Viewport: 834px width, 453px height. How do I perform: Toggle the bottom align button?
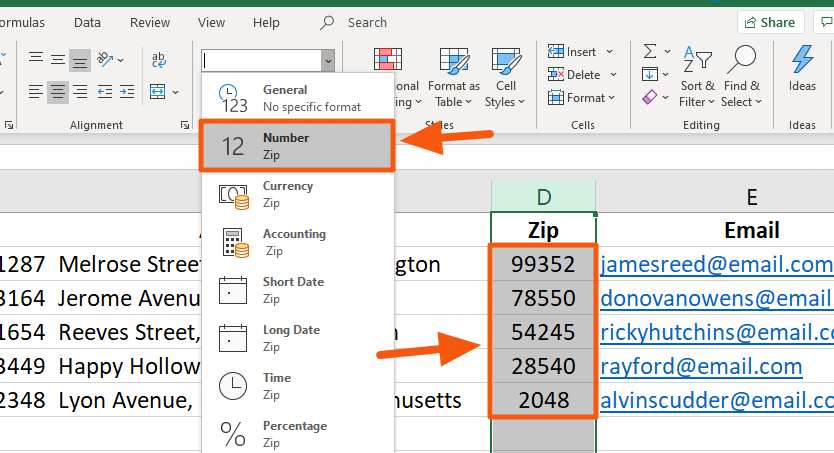(x=80, y=61)
